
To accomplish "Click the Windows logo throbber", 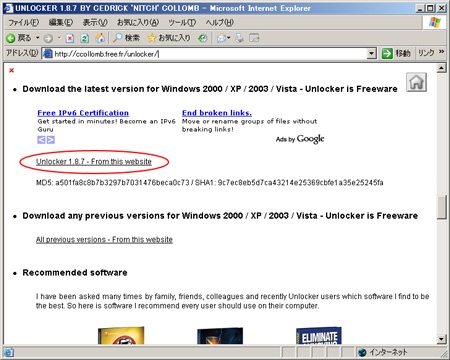I will [434, 23].
